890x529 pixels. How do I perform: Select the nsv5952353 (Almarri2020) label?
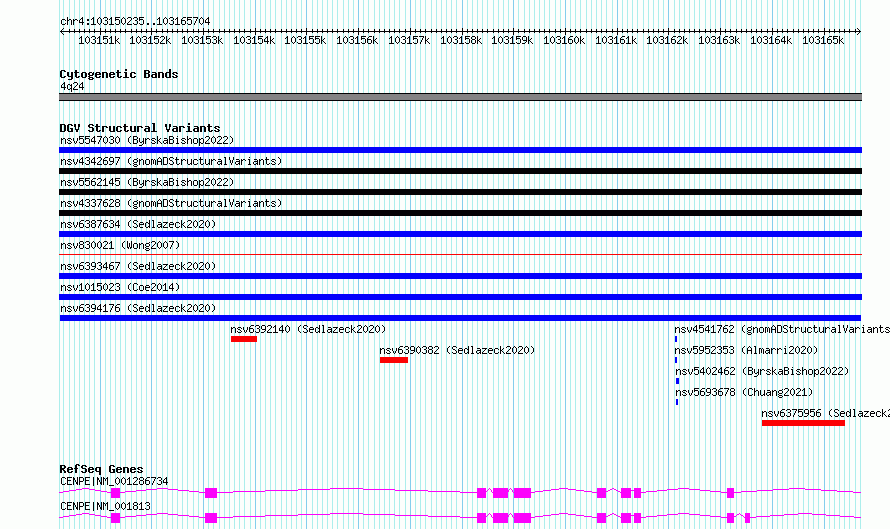[746, 350]
